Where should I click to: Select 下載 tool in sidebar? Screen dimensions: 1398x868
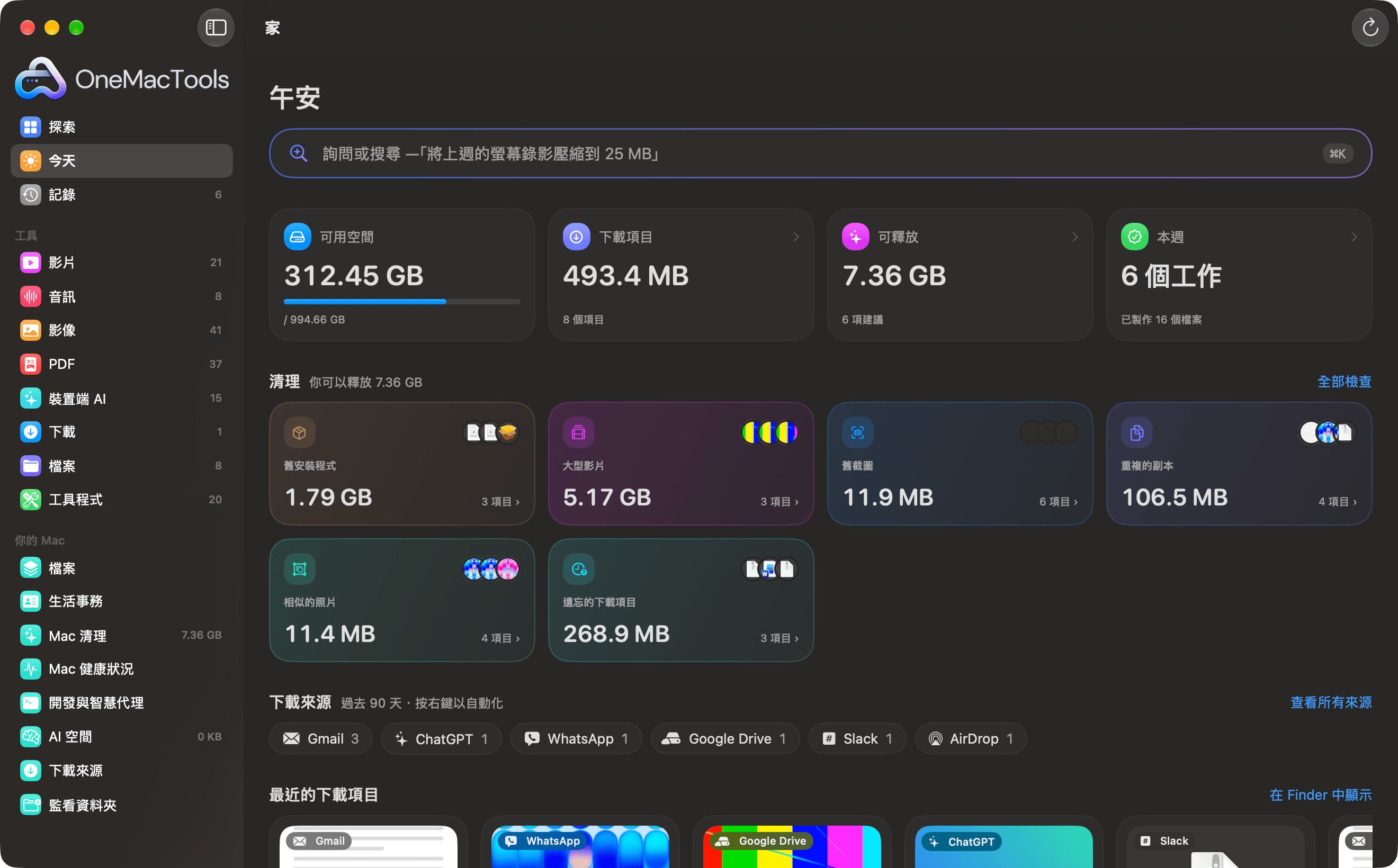click(x=122, y=432)
